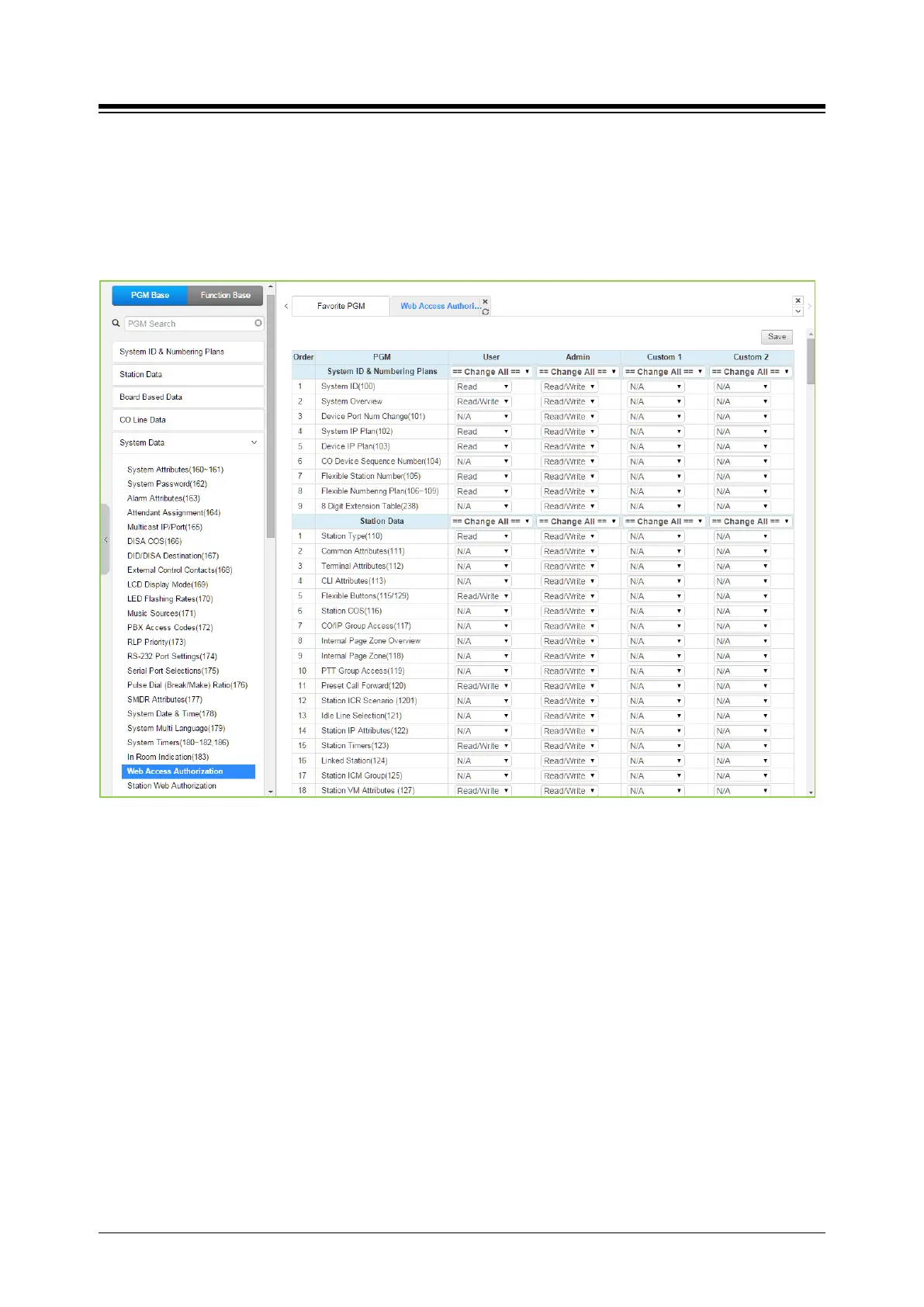Open System Password(162) link
This screenshot has width=924, height=1307.
pyautogui.click(x=167, y=484)
